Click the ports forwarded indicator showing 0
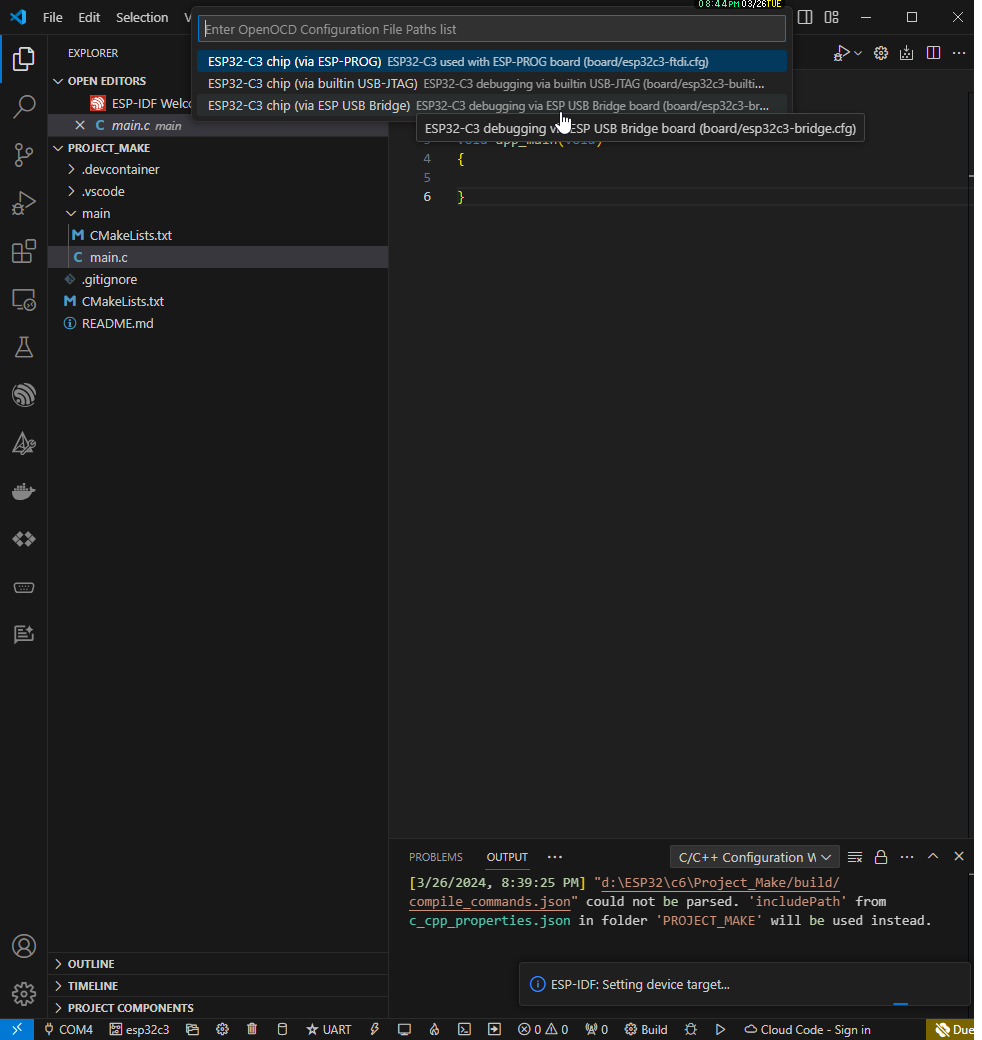 point(597,1029)
